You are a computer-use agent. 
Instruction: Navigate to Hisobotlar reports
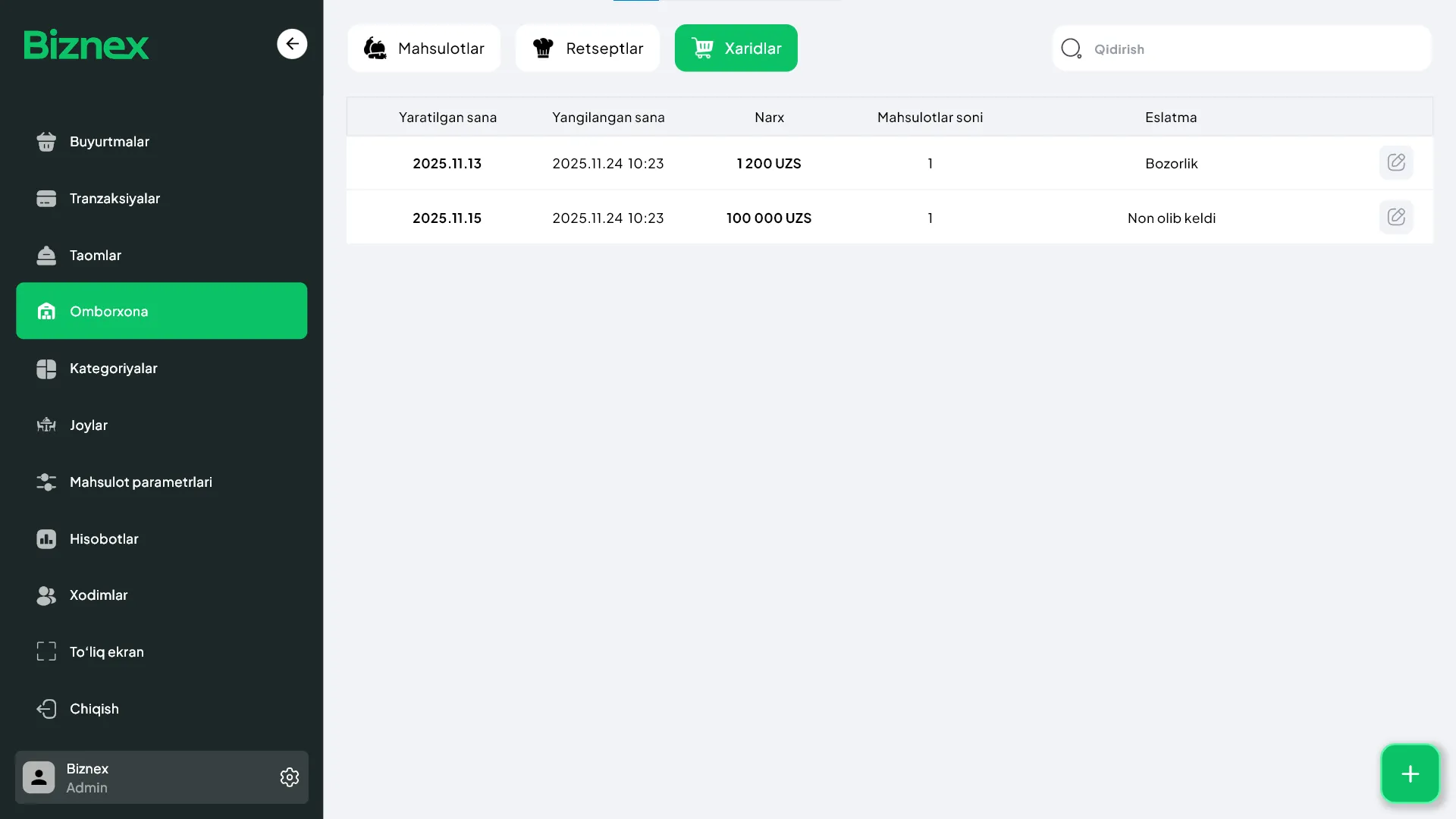pos(104,539)
